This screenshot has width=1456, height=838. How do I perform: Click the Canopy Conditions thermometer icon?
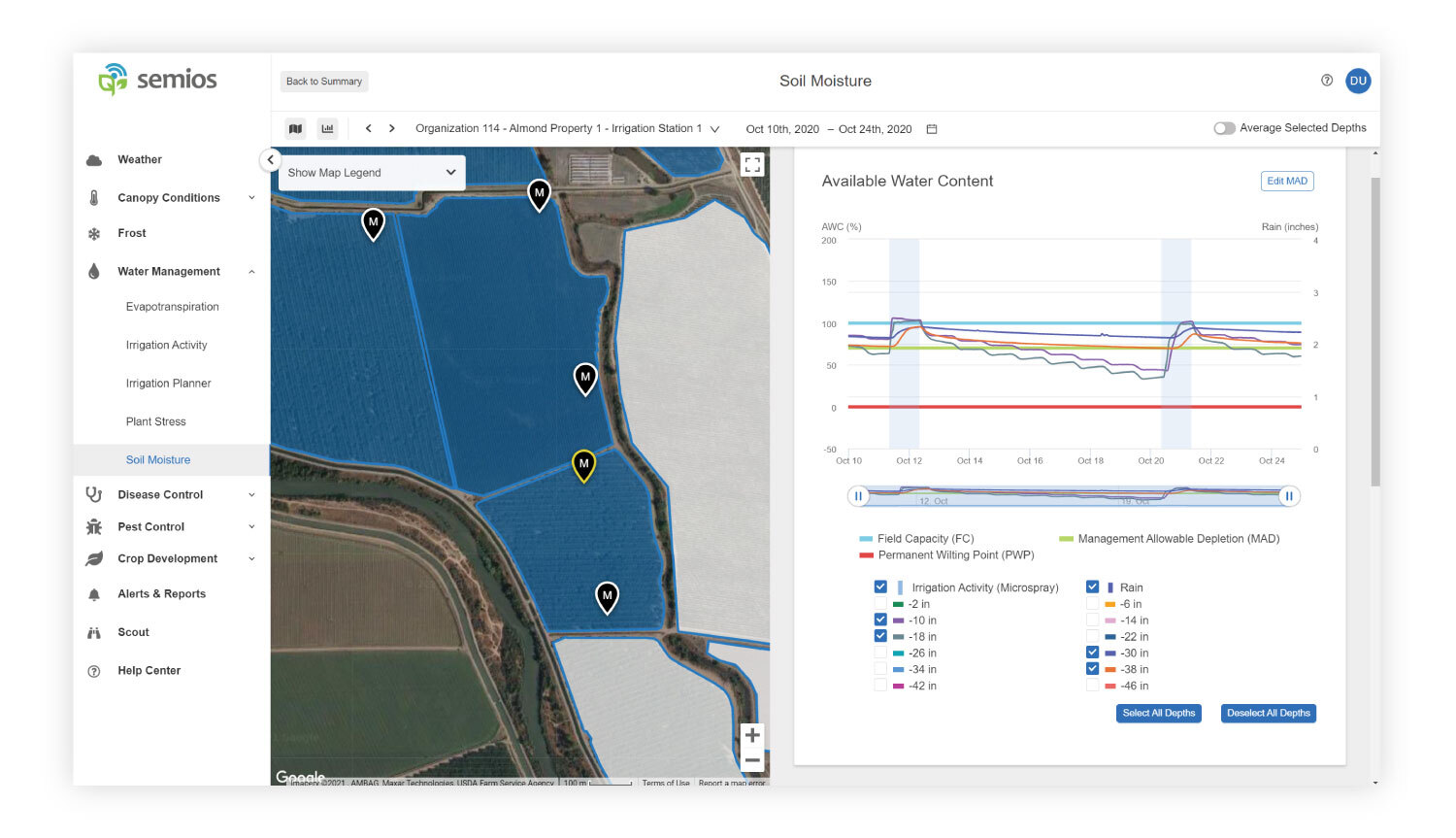(x=94, y=198)
